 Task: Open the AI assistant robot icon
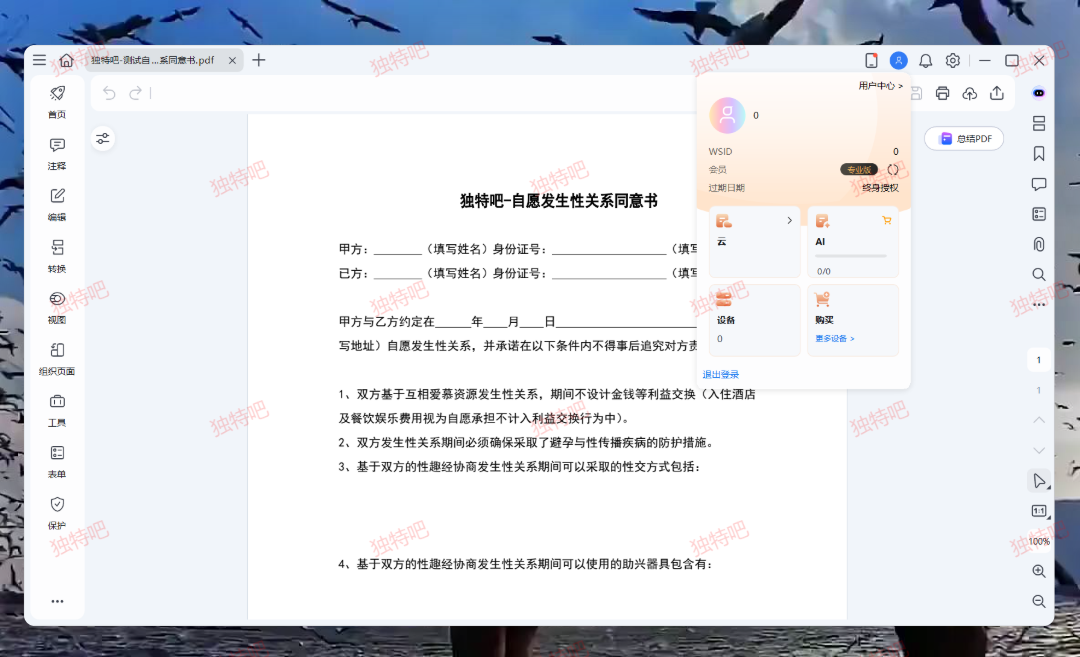1039,93
